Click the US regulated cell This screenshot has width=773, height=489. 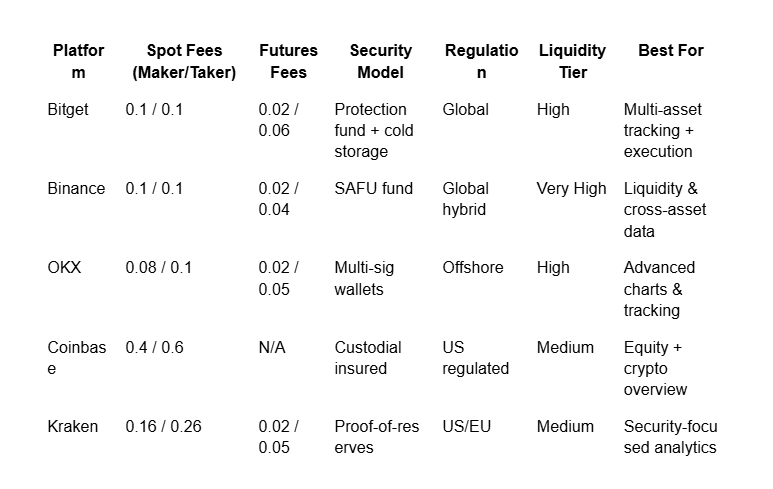coord(475,358)
